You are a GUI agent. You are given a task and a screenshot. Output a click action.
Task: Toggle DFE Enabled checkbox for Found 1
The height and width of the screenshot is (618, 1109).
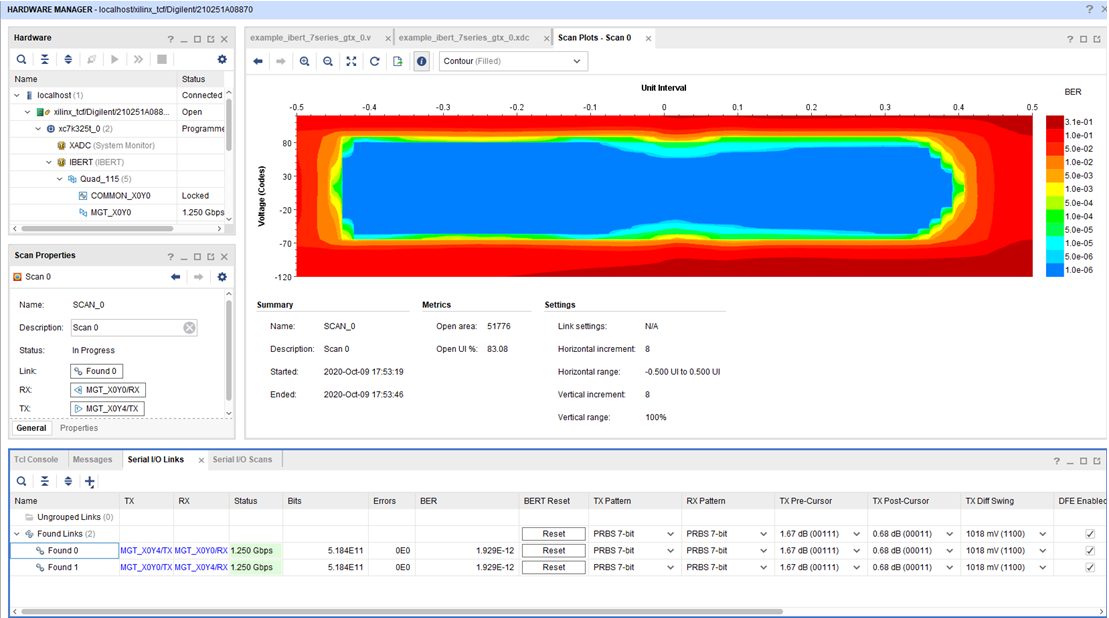pyautogui.click(x=1090, y=567)
